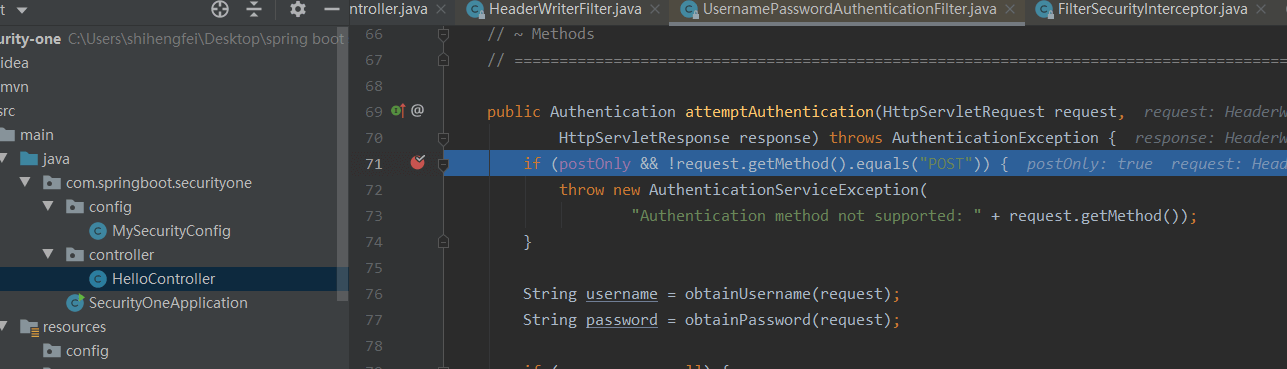Collapse the config package arrow under securityone

(49, 207)
